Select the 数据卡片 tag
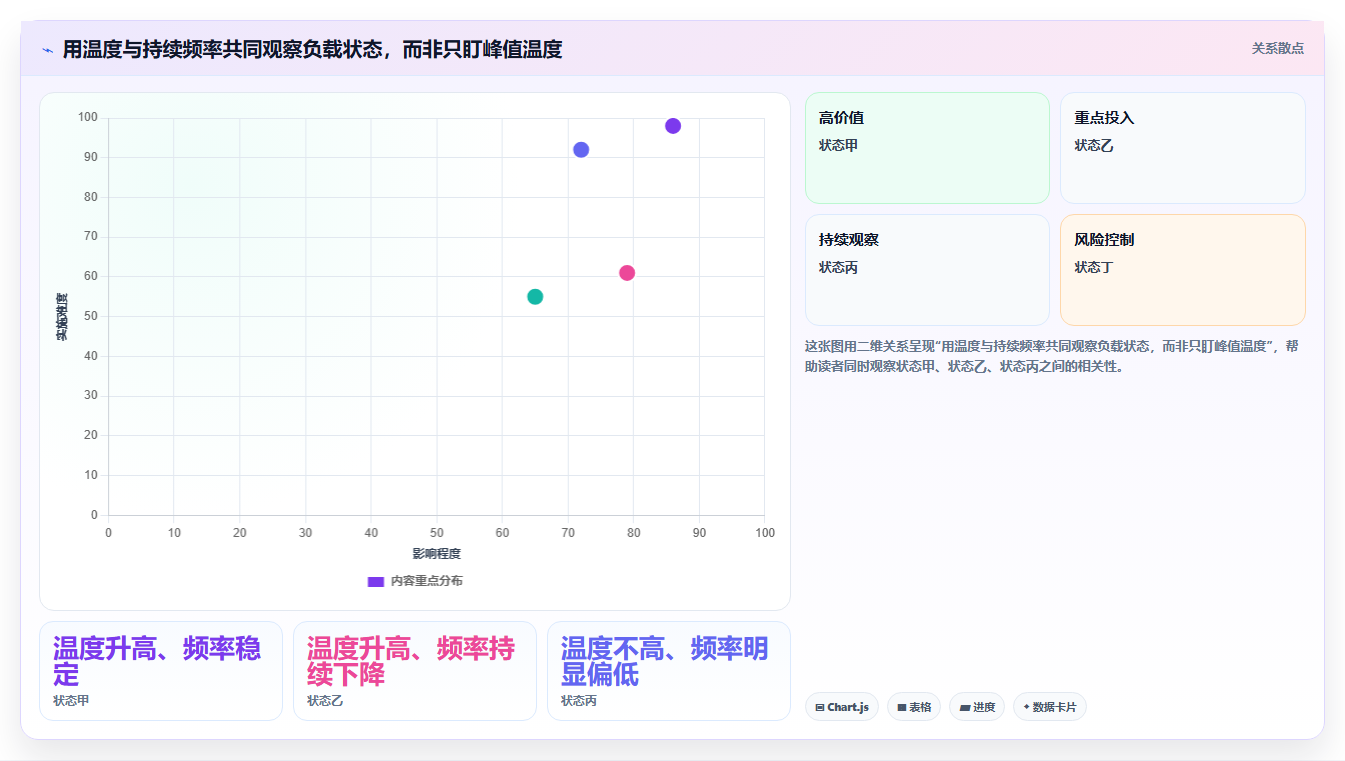The image size is (1345, 761). tap(1050, 707)
